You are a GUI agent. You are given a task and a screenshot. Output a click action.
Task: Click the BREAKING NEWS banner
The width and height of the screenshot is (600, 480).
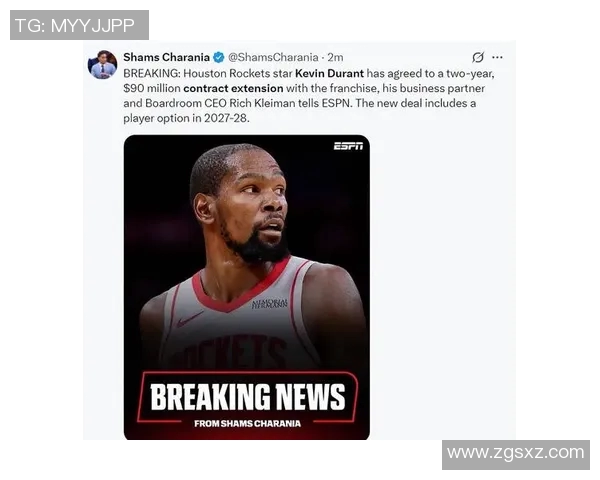coord(248,397)
